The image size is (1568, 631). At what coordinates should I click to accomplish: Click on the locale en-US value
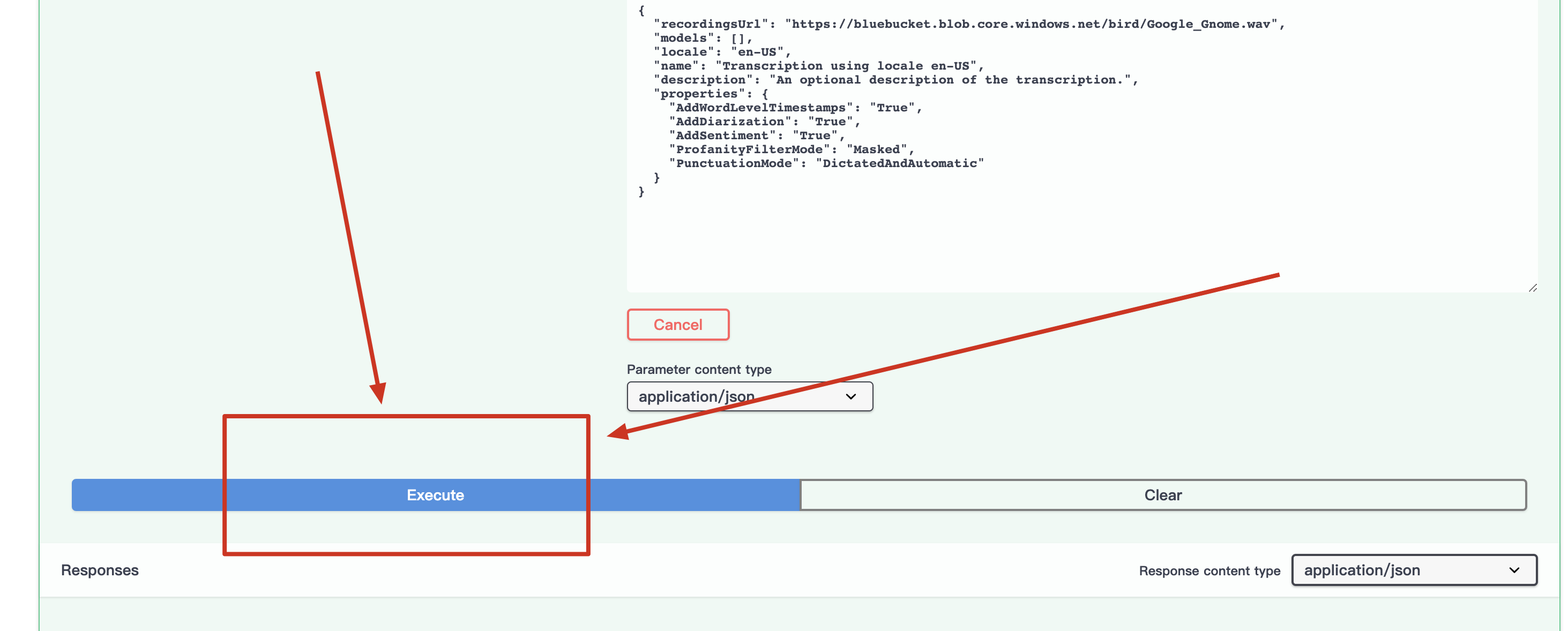click(x=757, y=52)
